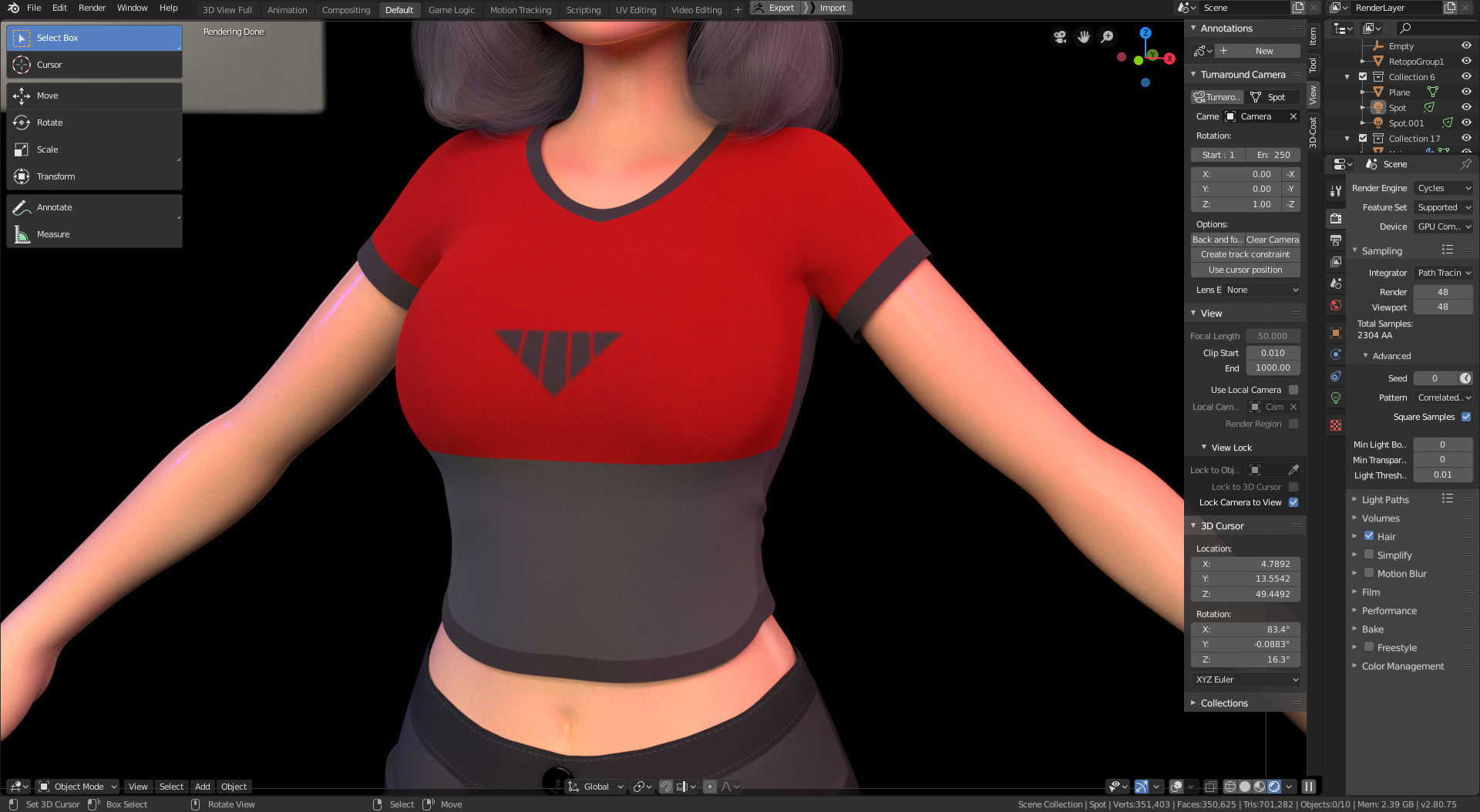Open the World properties tab
Image resolution: width=1480 pixels, height=812 pixels.
[x=1336, y=305]
